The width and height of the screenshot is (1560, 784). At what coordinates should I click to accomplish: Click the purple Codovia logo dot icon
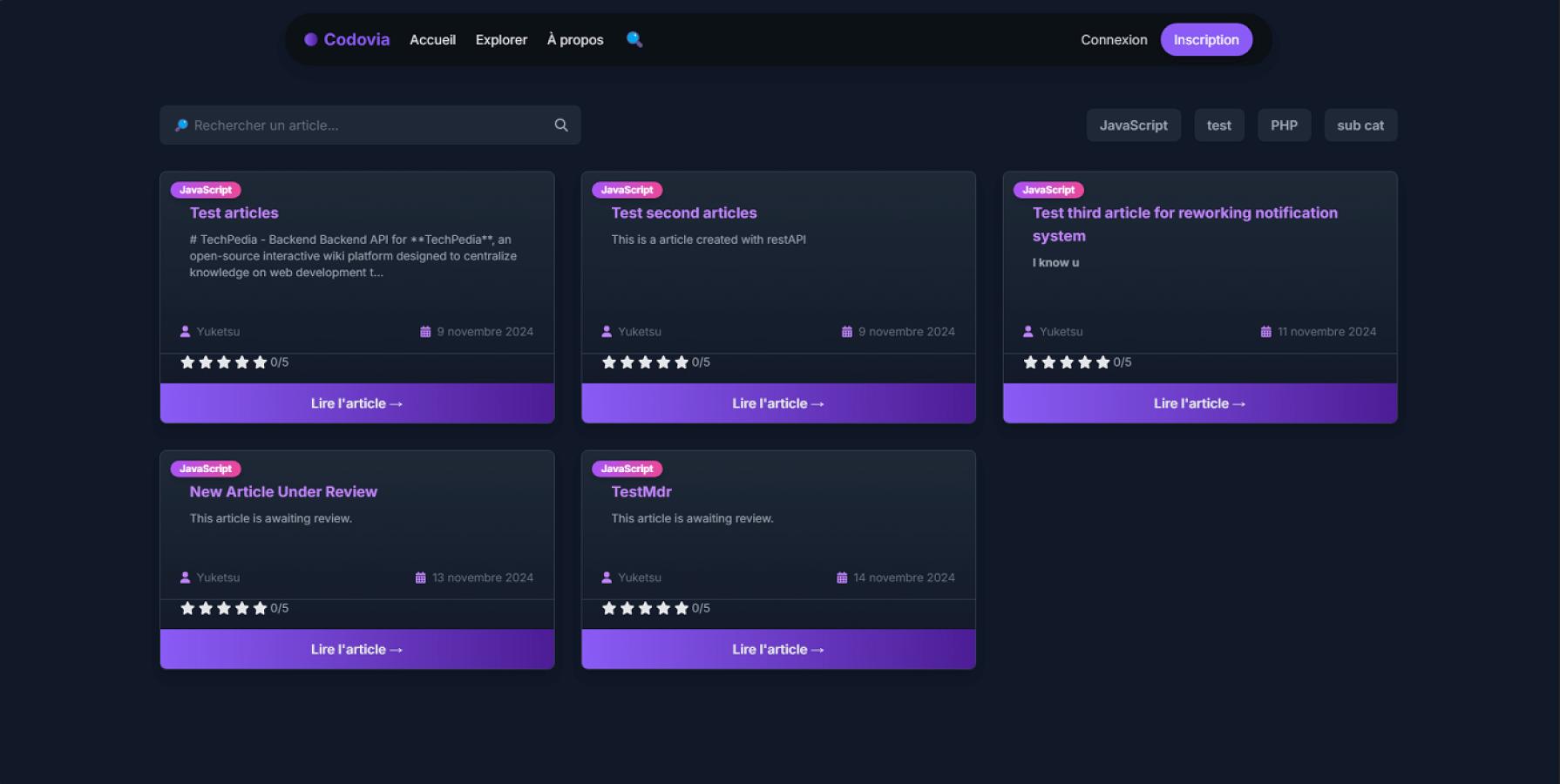click(x=310, y=39)
